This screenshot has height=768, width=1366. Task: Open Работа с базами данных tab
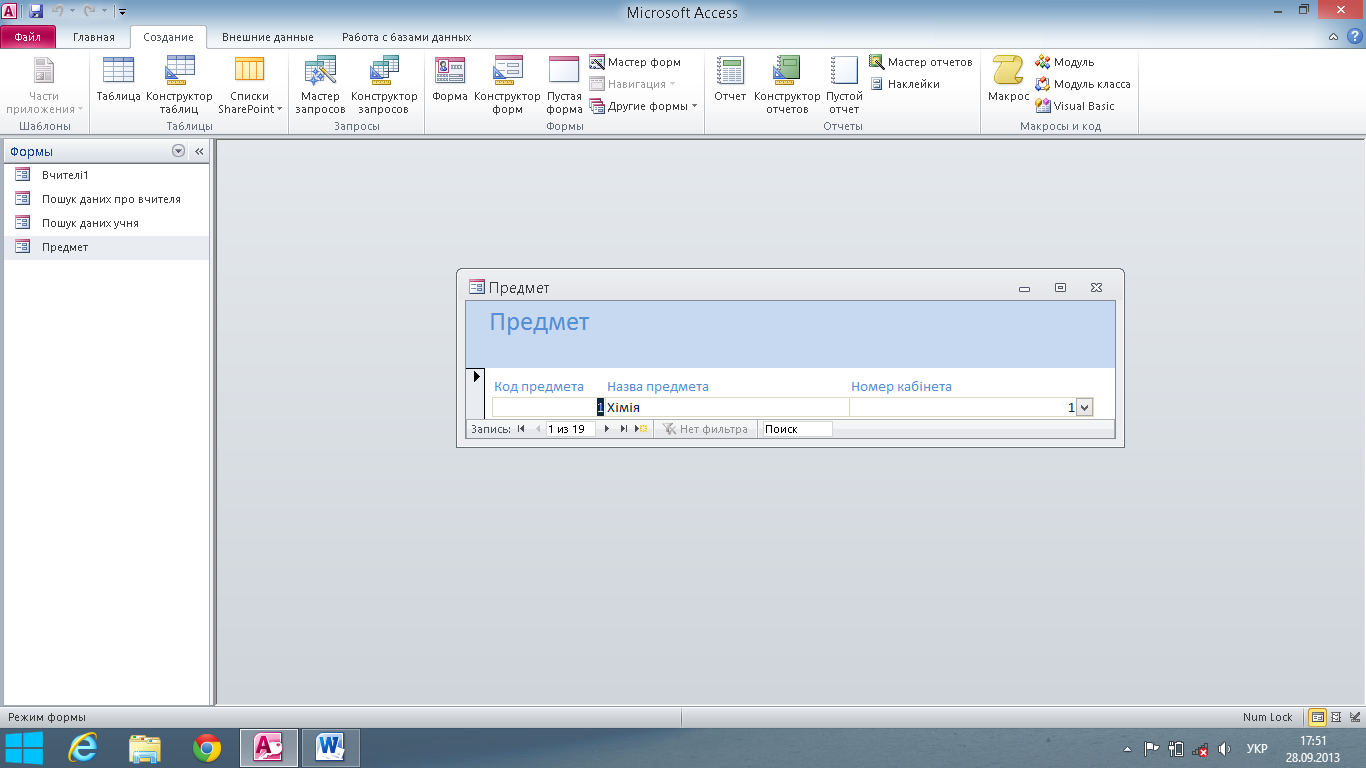tap(406, 37)
